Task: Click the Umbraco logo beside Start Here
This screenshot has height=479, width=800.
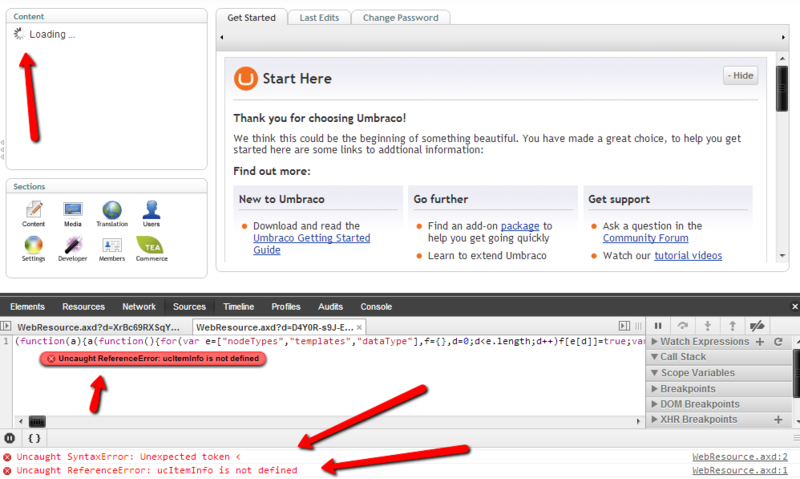Action: [x=245, y=79]
